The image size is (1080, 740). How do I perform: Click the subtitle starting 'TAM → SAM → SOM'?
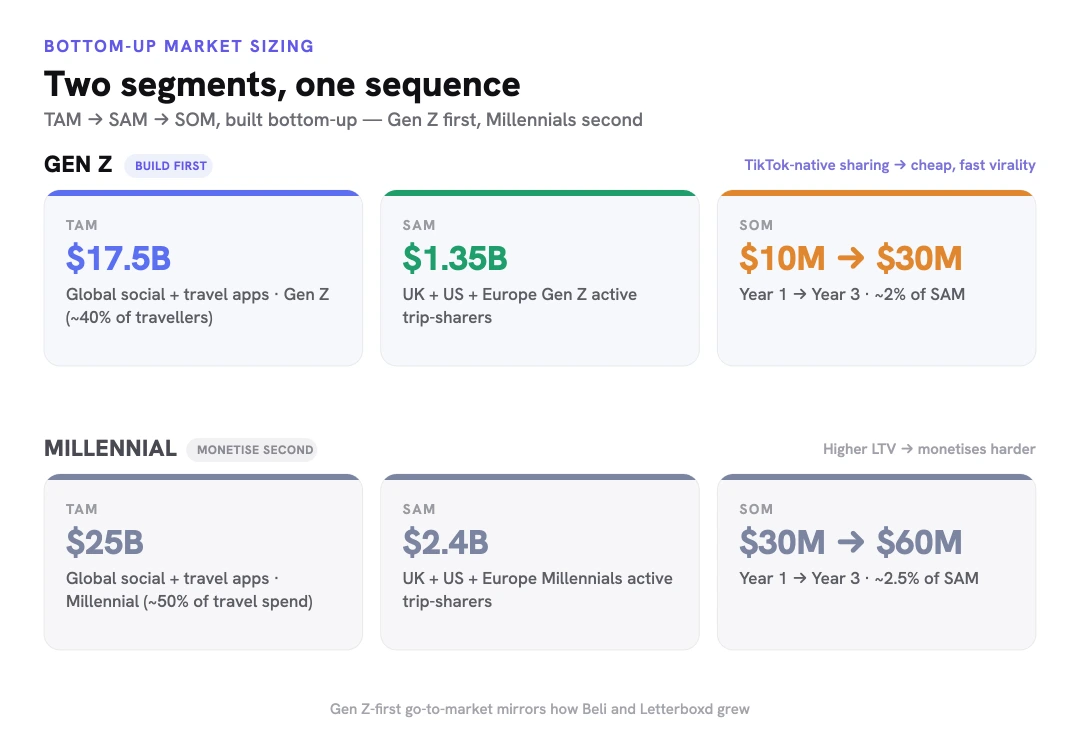[x=343, y=120]
